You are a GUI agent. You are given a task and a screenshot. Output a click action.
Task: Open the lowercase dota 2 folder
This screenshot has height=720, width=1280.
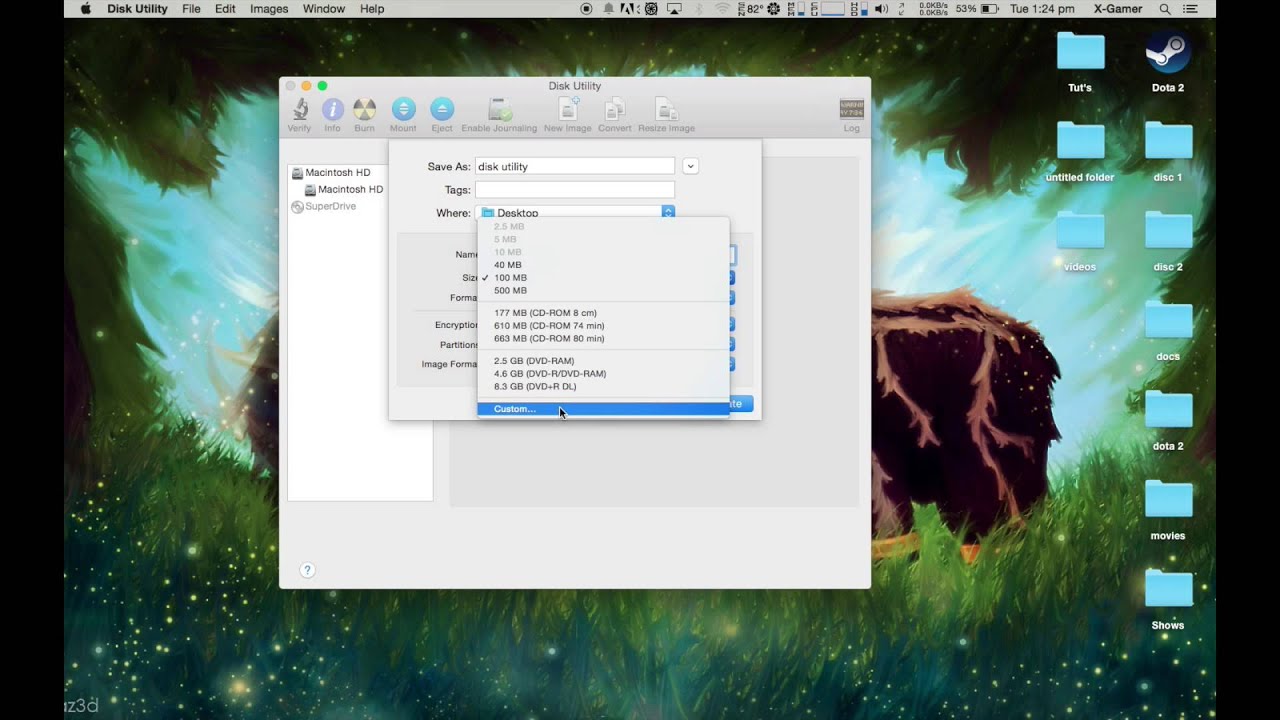(x=1168, y=419)
